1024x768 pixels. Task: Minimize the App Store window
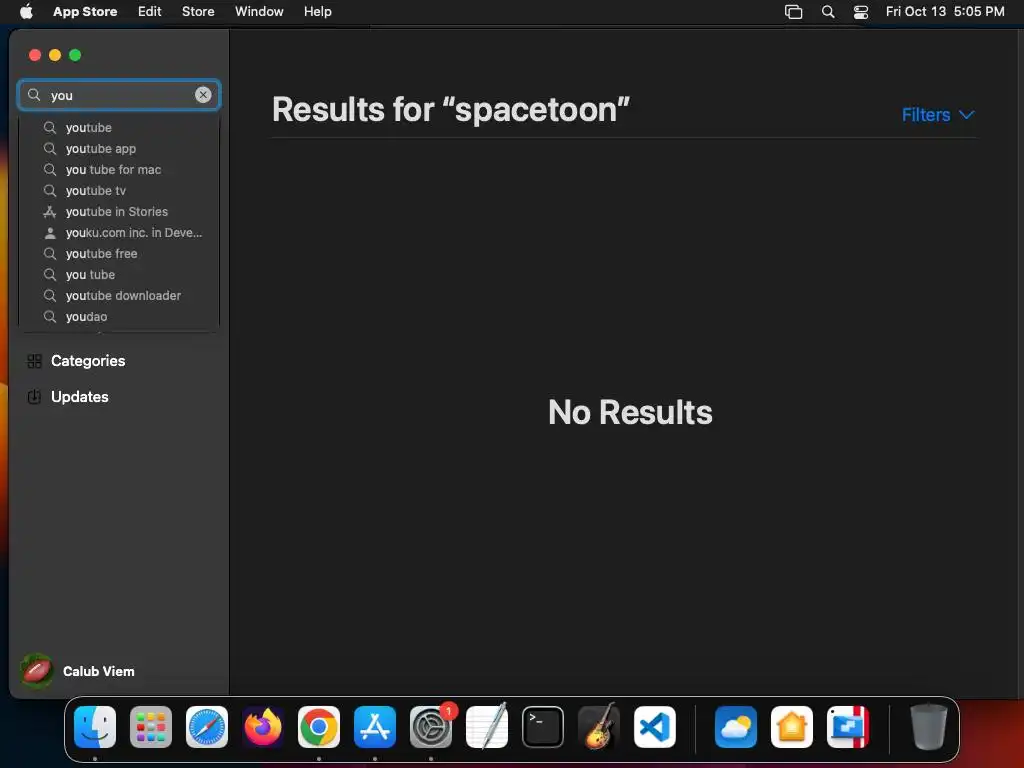coord(55,55)
